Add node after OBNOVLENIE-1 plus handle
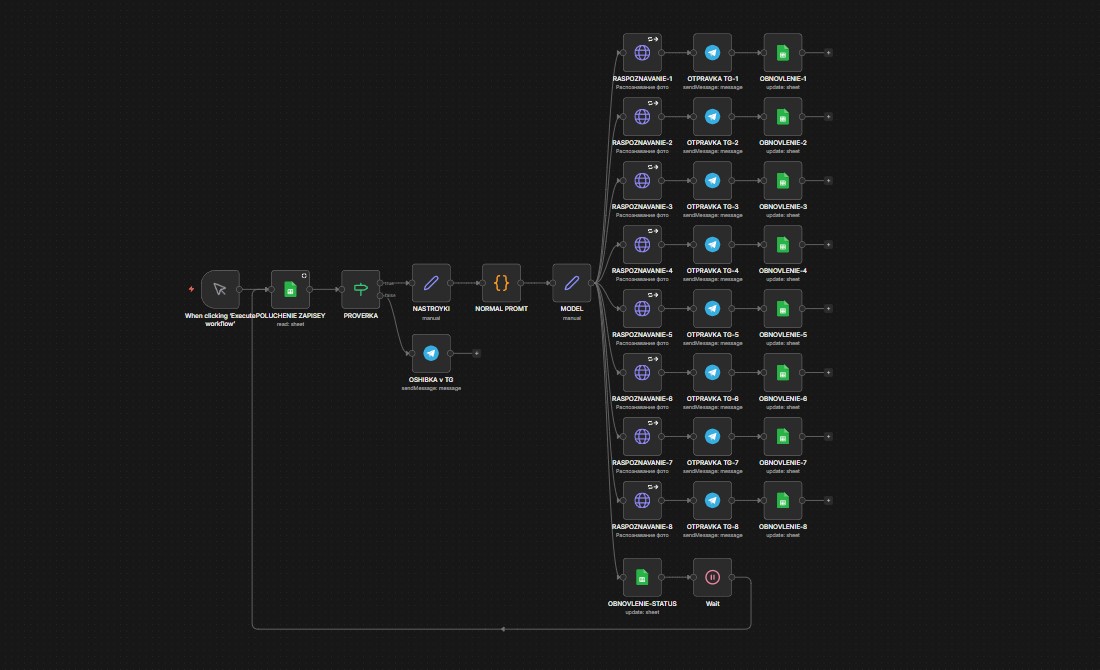 (x=828, y=53)
